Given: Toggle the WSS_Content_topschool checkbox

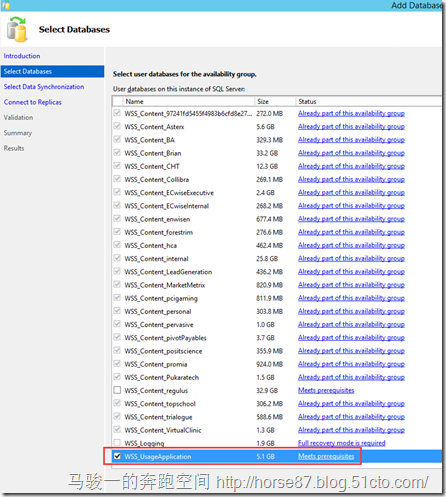Looking at the screenshot, I should pos(117,403).
